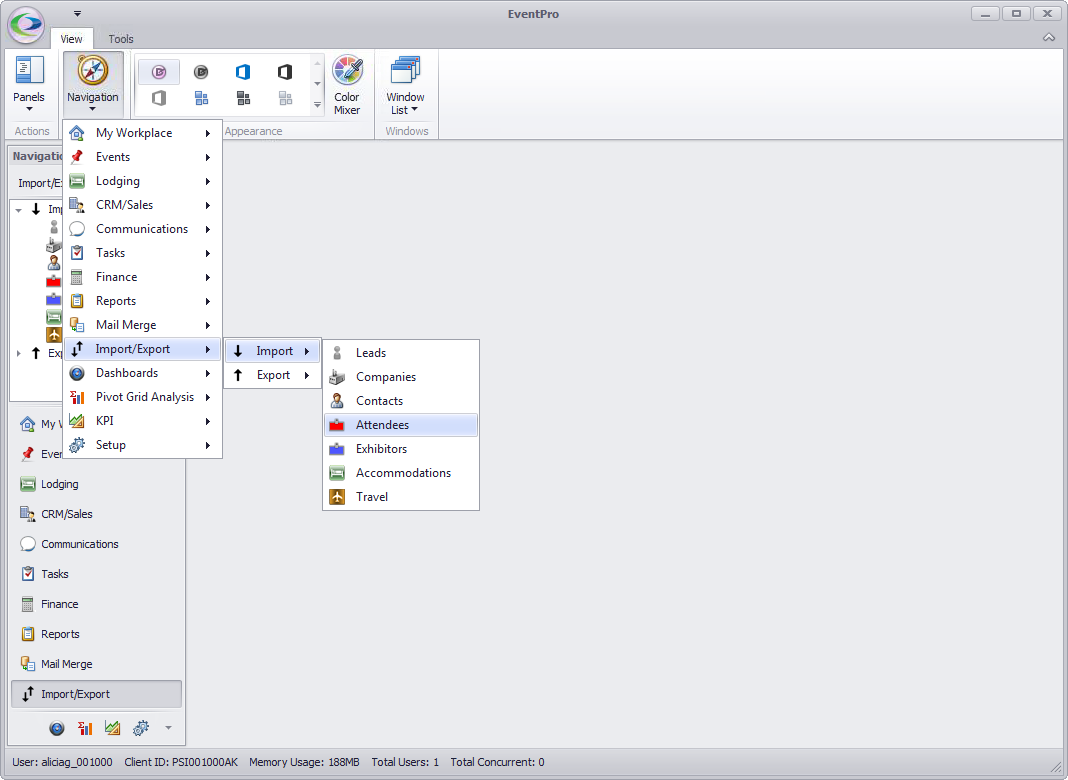Image resolution: width=1068 pixels, height=780 pixels.
Task: Open Reports in the navigation pane
Action: pos(97,634)
